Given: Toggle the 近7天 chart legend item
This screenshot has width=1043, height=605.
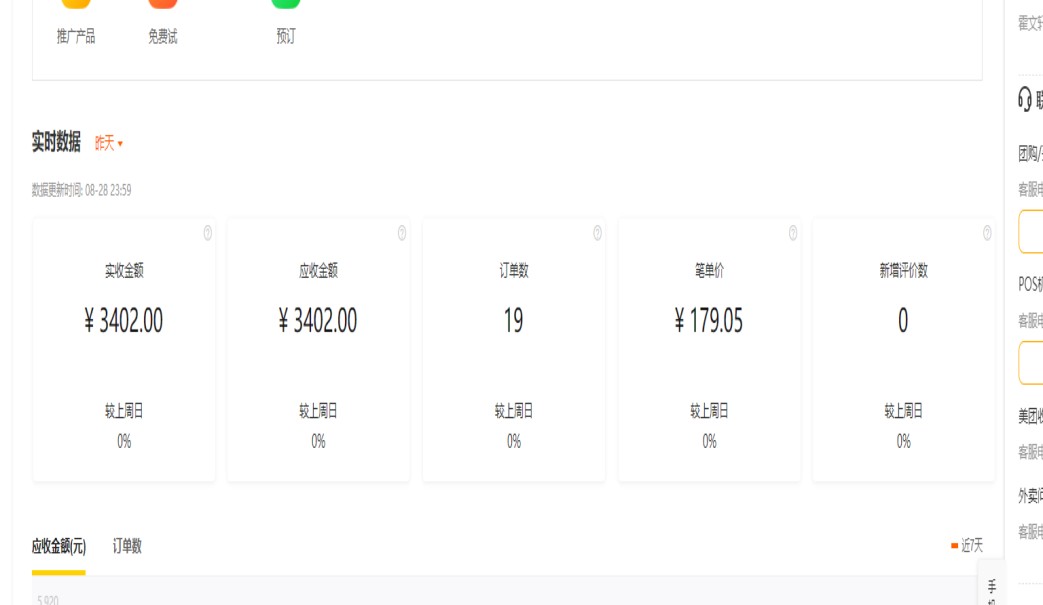Looking at the screenshot, I should pos(967,546).
